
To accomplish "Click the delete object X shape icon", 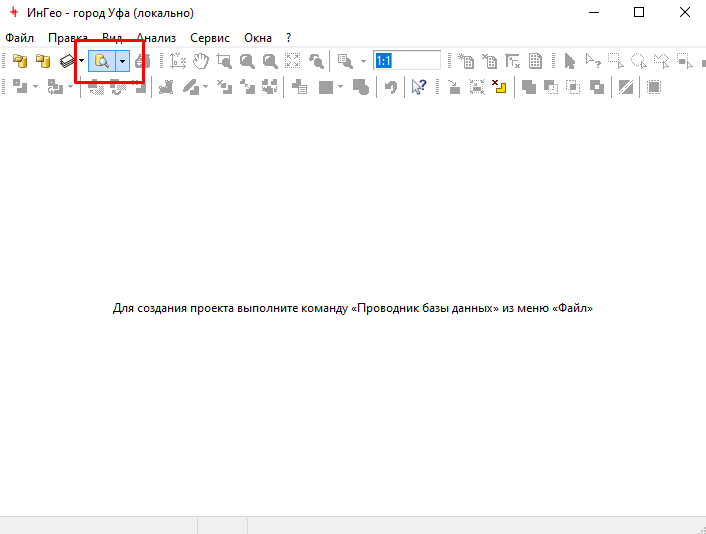I will (x=224, y=87).
